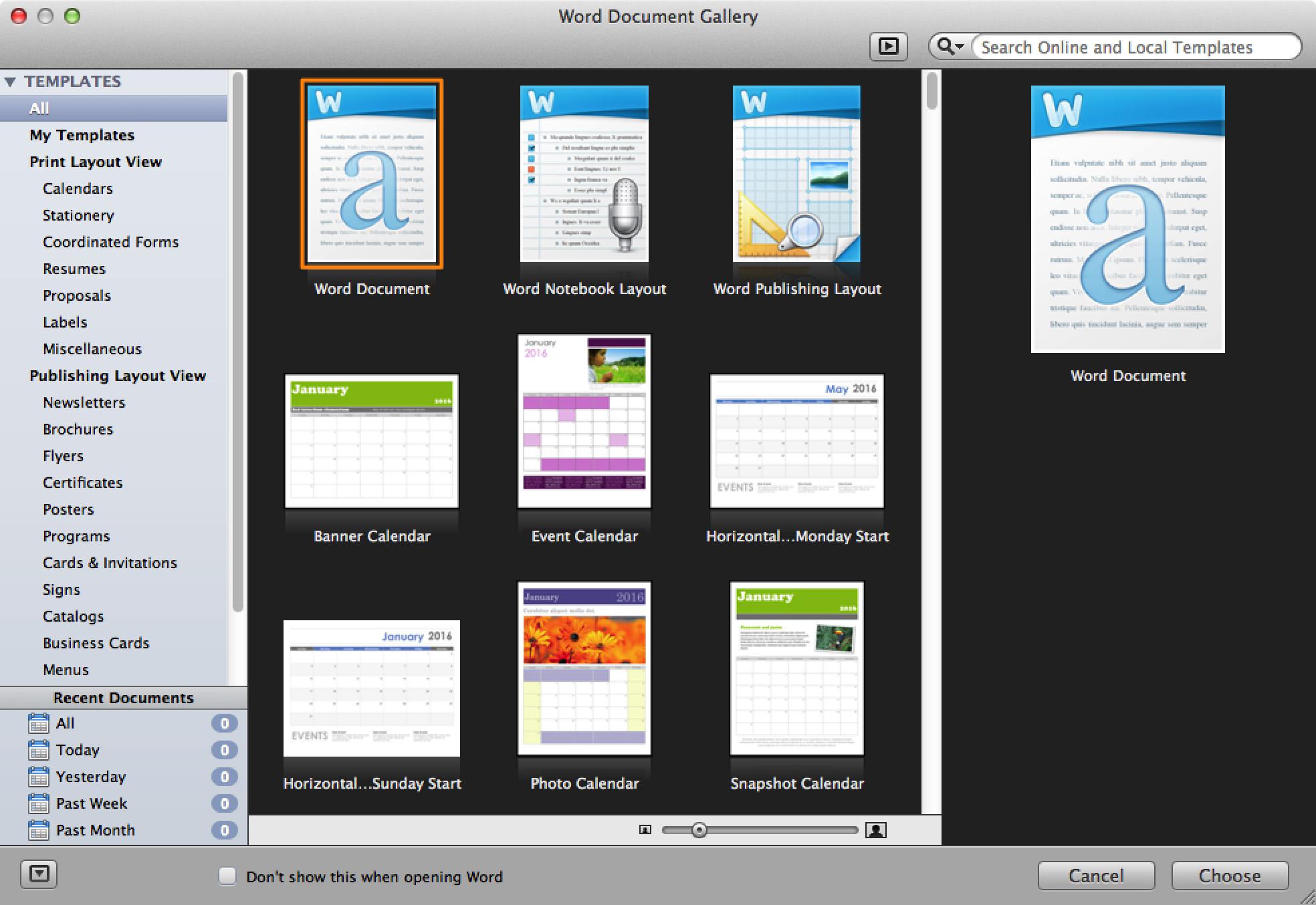Select Publishing Layout View category
The height and width of the screenshot is (905, 1316).
pos(114,376)
